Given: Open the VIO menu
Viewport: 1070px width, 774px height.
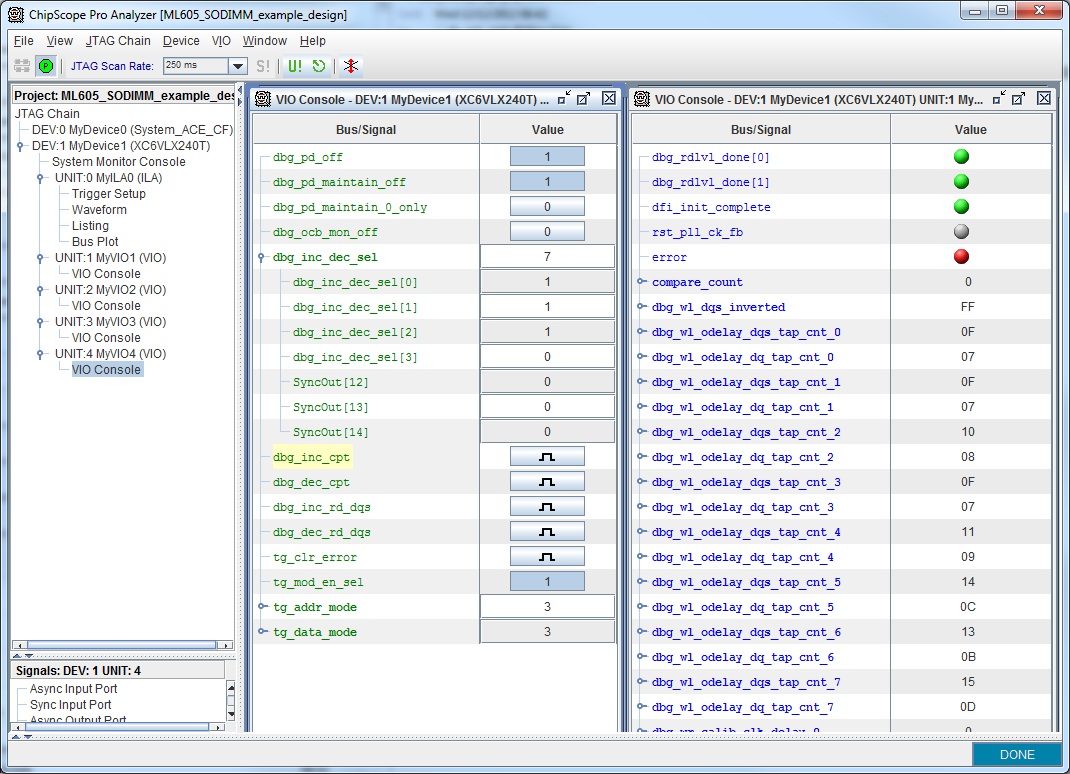Looking at the screenshot, I should (x=221, y=41).
